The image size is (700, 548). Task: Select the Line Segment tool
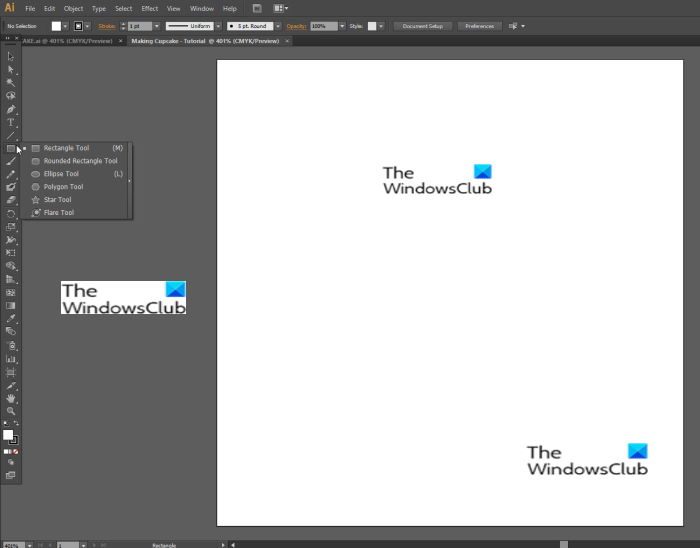[x=11, y=135]
